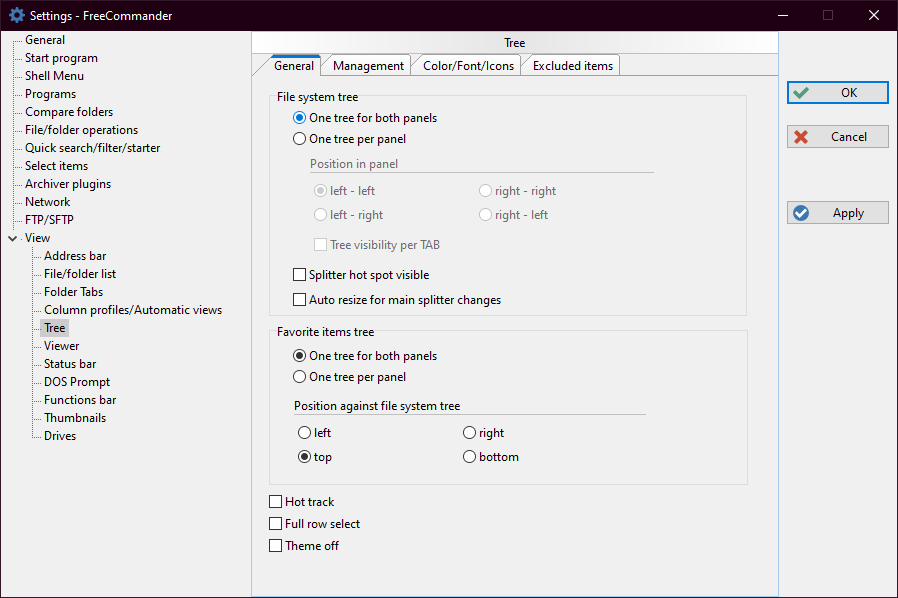Select One tree per panel for file system
898x598 pixels.
tap(299, 140)
